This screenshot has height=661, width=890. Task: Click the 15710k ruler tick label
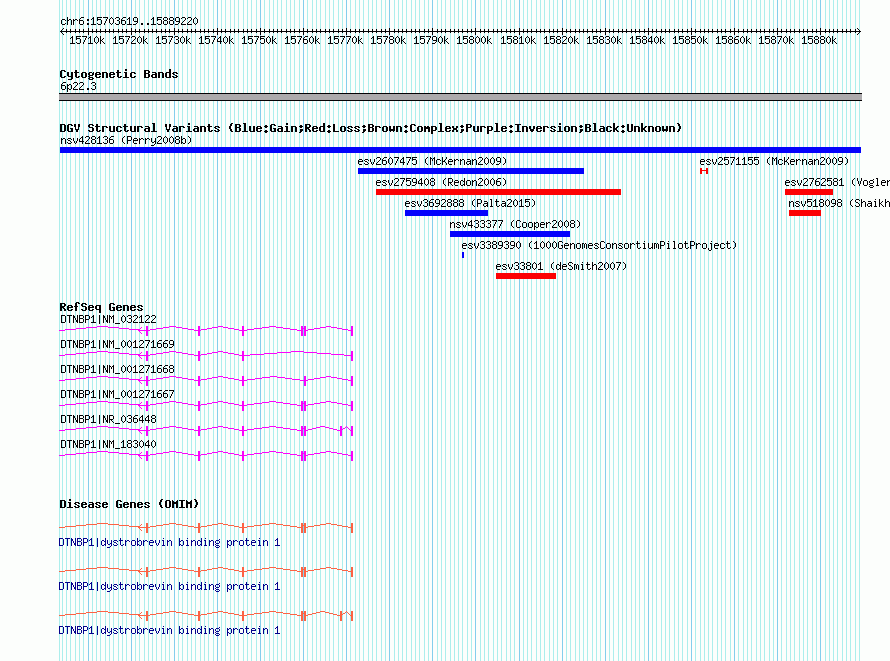87,40
